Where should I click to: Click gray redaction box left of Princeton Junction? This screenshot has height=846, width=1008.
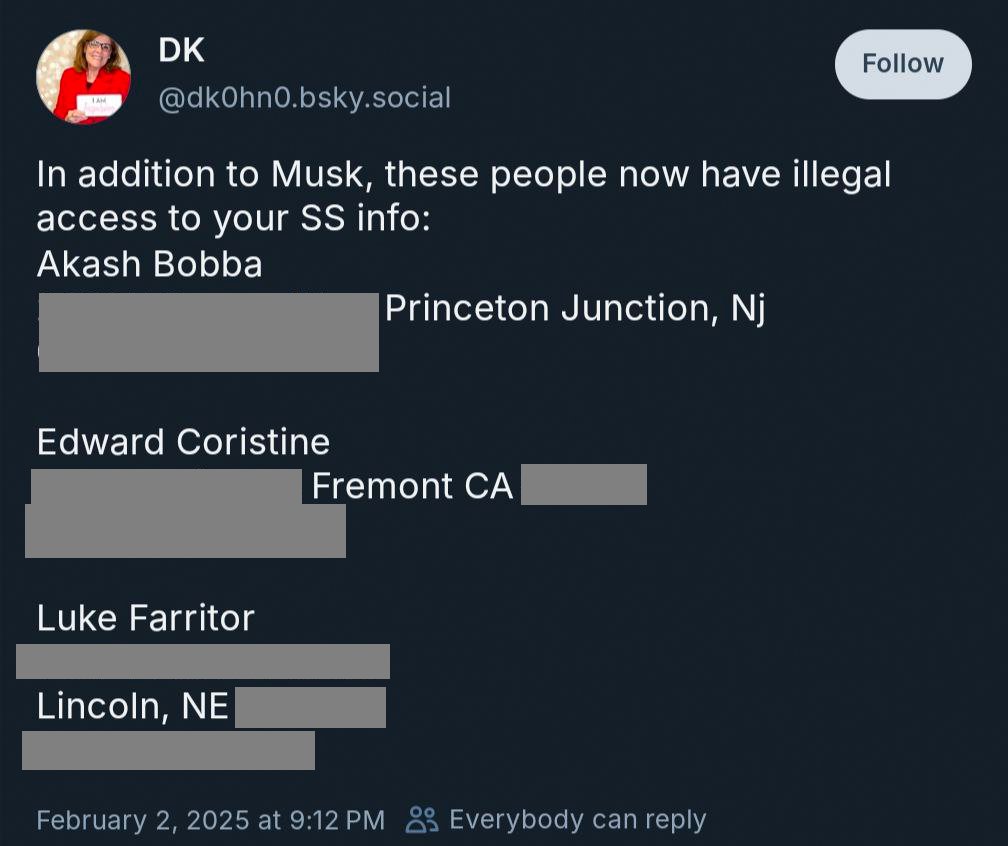pos(208,332)
